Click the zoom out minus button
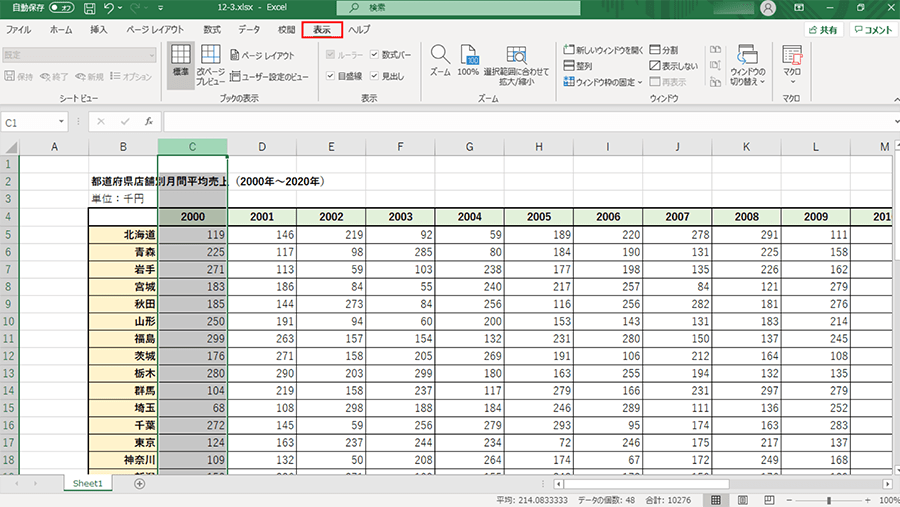 [789, 500]
